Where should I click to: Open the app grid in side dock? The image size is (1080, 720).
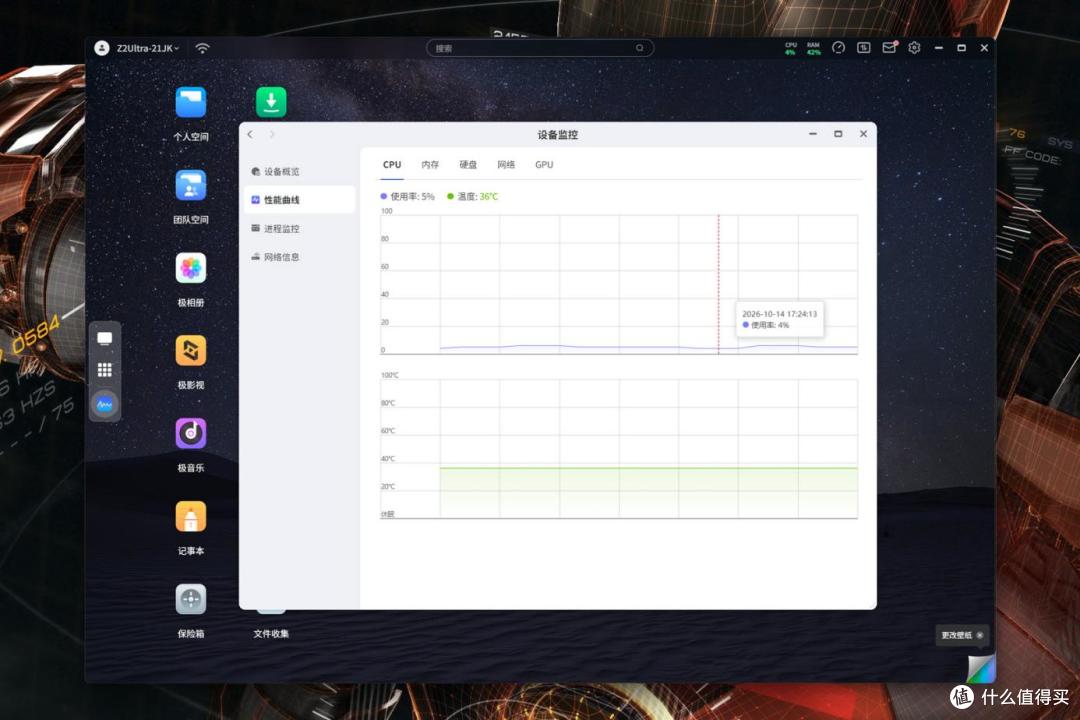coord(105,370)
